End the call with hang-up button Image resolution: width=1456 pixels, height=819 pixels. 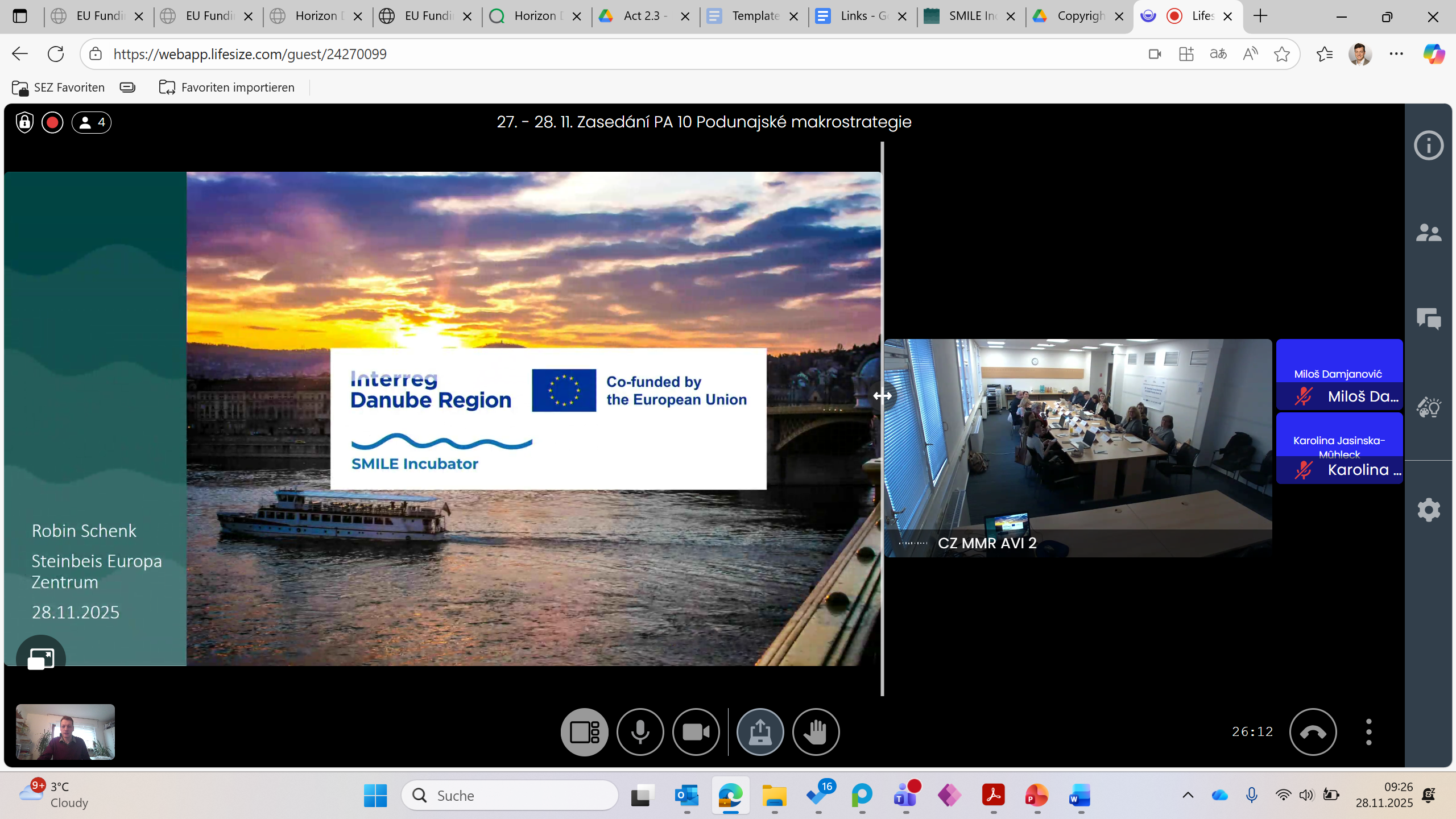coord(1313,732)
